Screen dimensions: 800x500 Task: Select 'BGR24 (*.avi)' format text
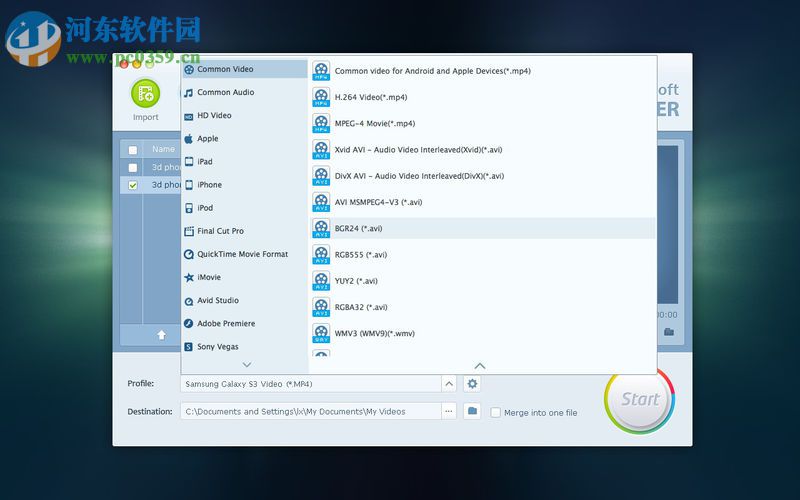point(359,229)
